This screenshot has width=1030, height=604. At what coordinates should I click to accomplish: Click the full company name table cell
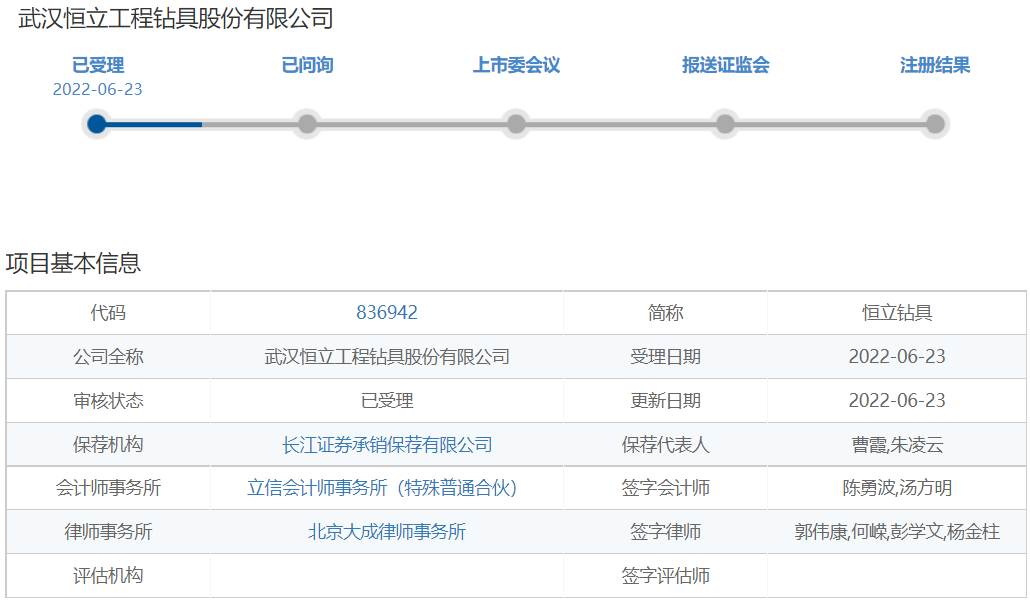(387, 357)
